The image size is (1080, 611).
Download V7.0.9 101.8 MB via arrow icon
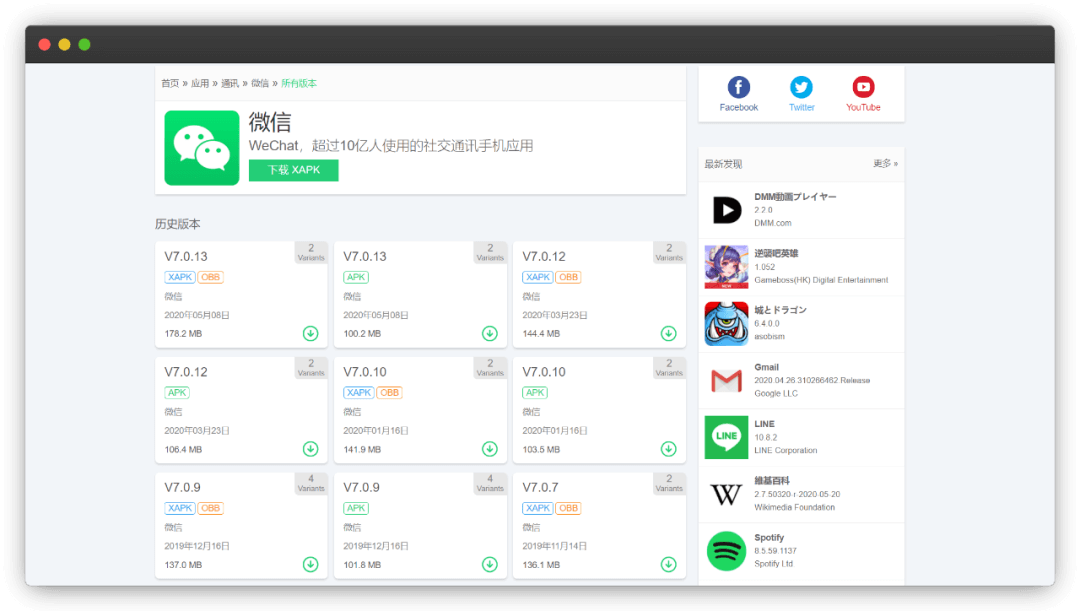pos(490,564)
